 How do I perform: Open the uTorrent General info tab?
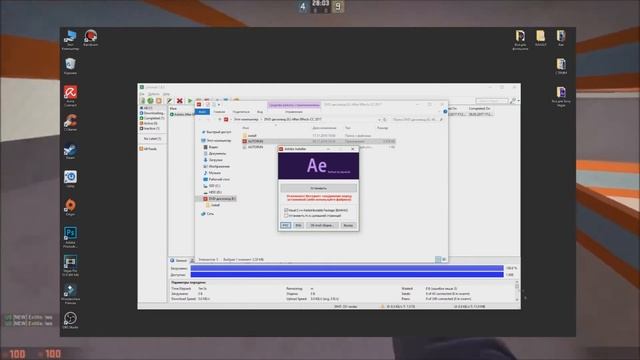coord(178,260)
